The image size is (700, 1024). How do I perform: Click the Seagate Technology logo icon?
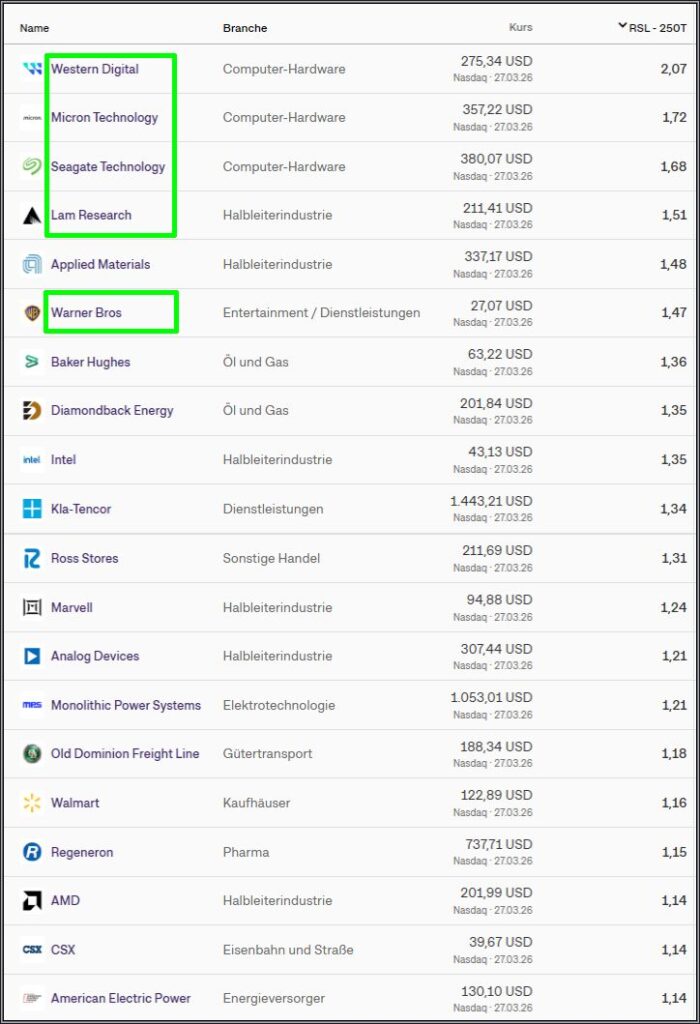click(32, 167)
